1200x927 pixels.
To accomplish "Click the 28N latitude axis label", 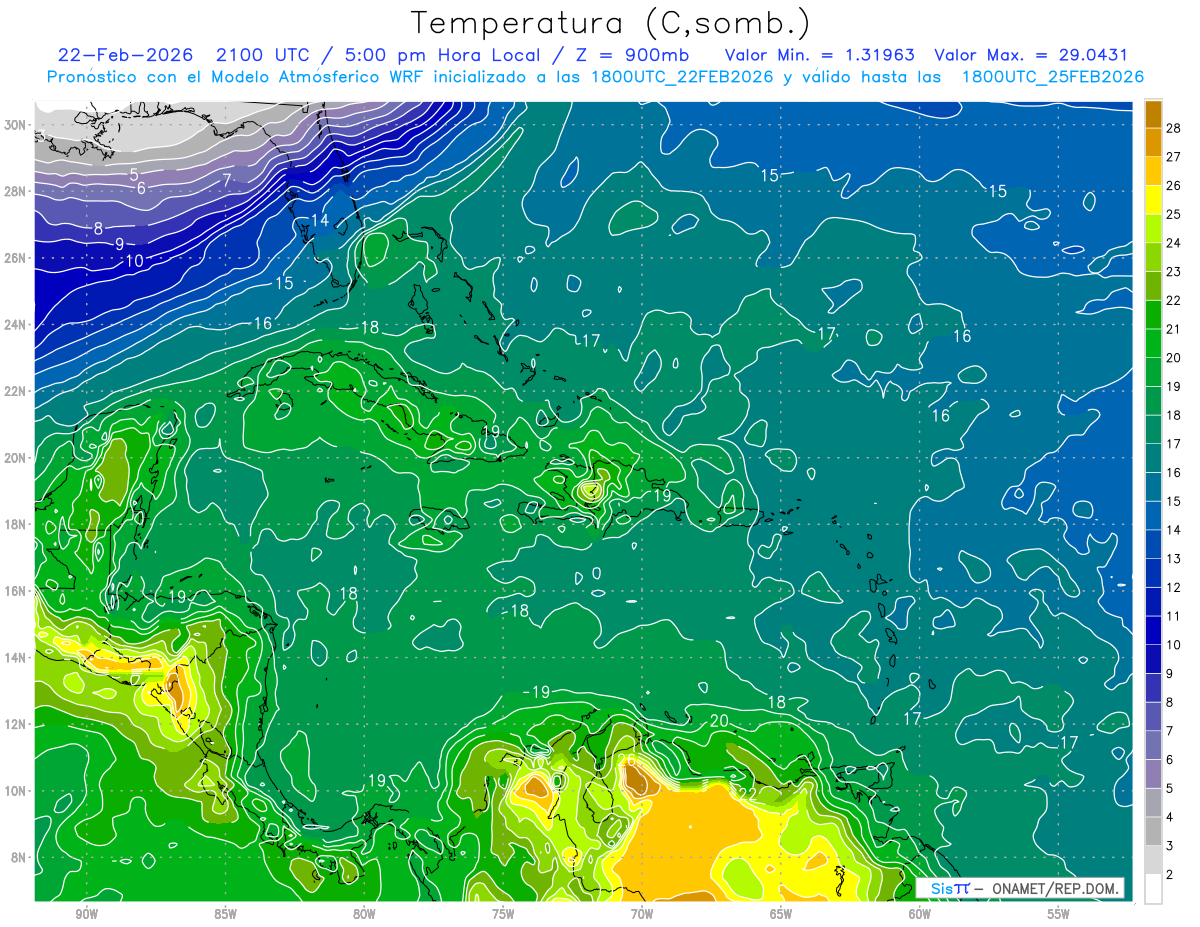I will [x=16, y=191].
